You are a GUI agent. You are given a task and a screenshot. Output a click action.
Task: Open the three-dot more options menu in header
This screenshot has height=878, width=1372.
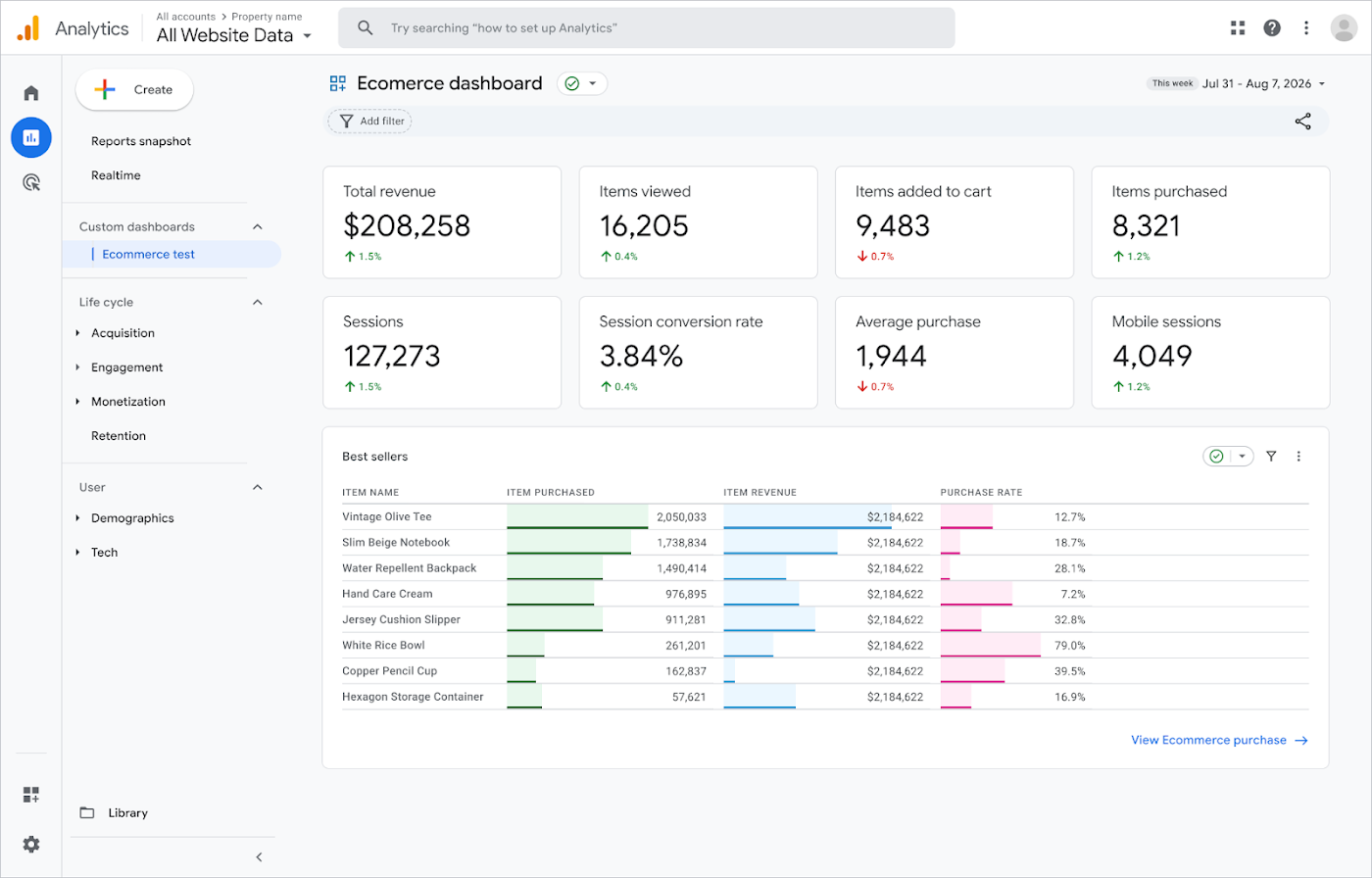(x=1306, y=27)
